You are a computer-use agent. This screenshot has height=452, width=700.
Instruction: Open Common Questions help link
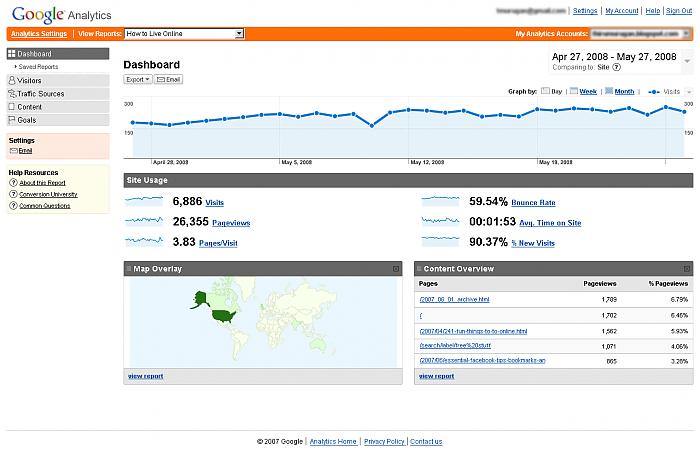coord(45,206)
